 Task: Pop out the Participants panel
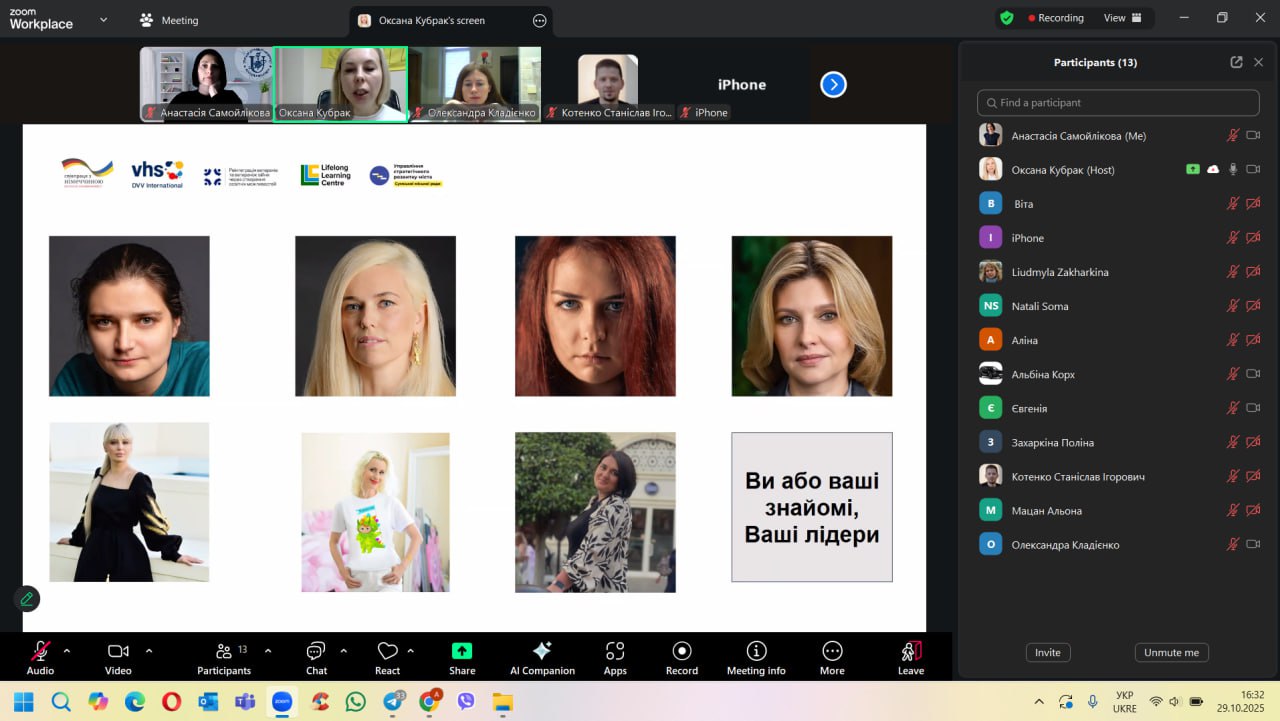[x=1236, y=62]
